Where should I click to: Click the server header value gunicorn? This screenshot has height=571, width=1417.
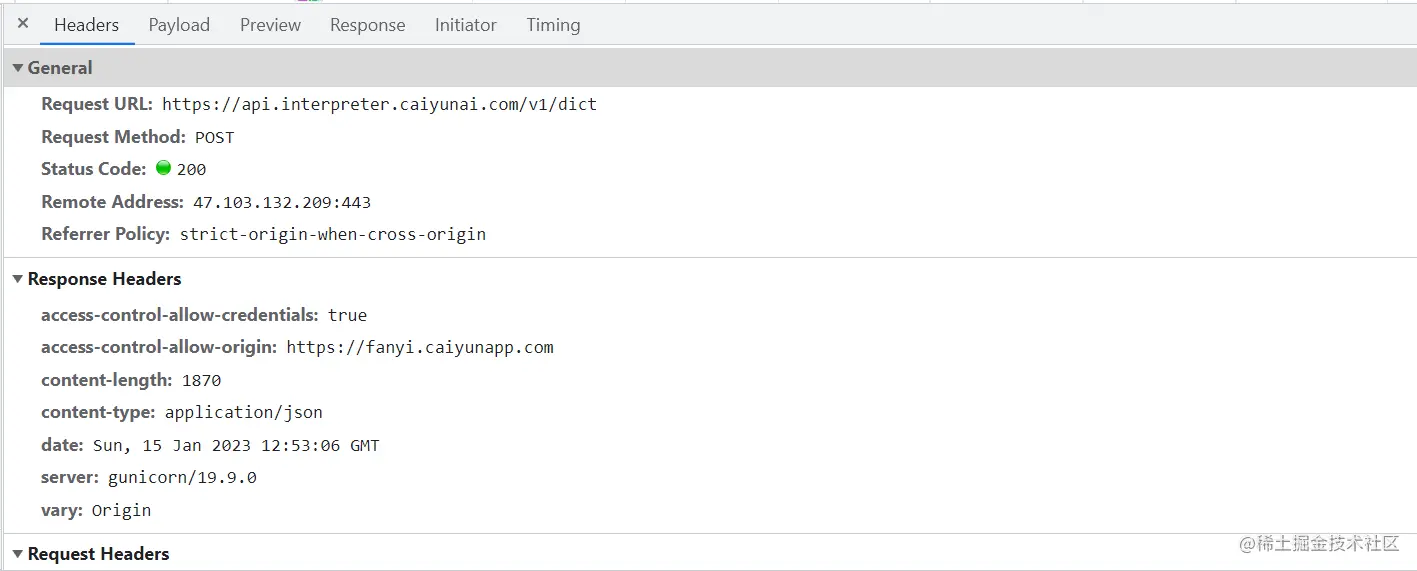pos(182,477)
